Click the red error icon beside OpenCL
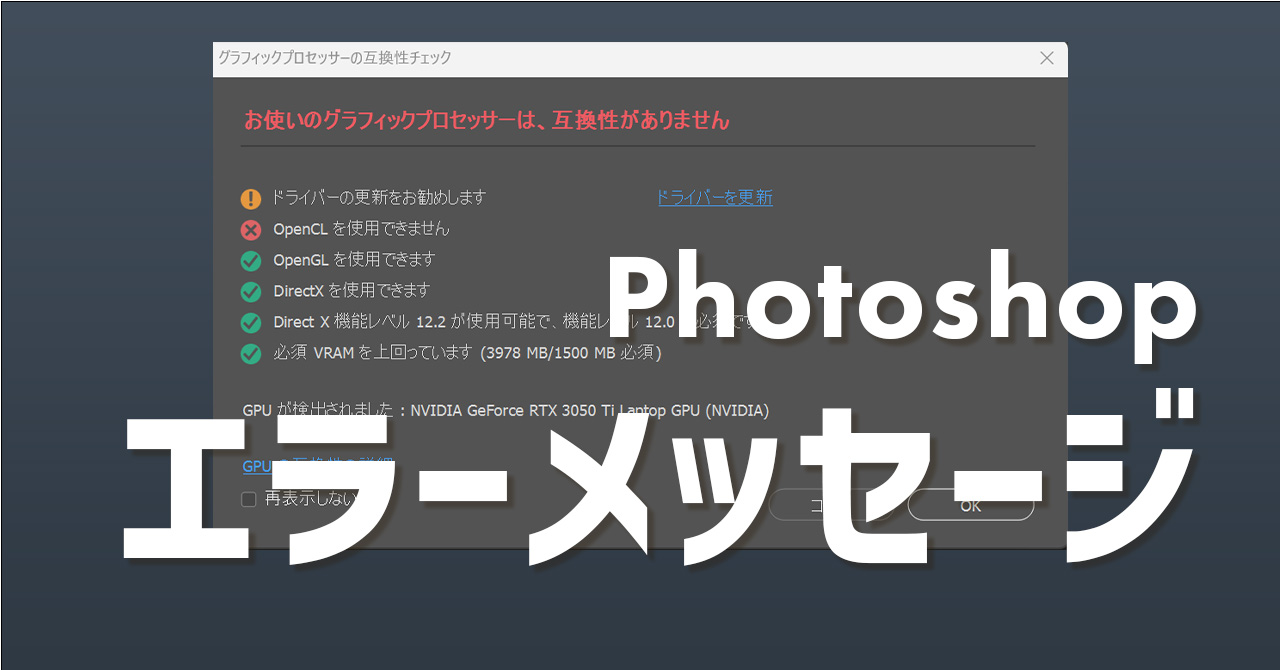The height and width of the screenshot is (670, 1280). pyautogui.click(x=251, y=230)
